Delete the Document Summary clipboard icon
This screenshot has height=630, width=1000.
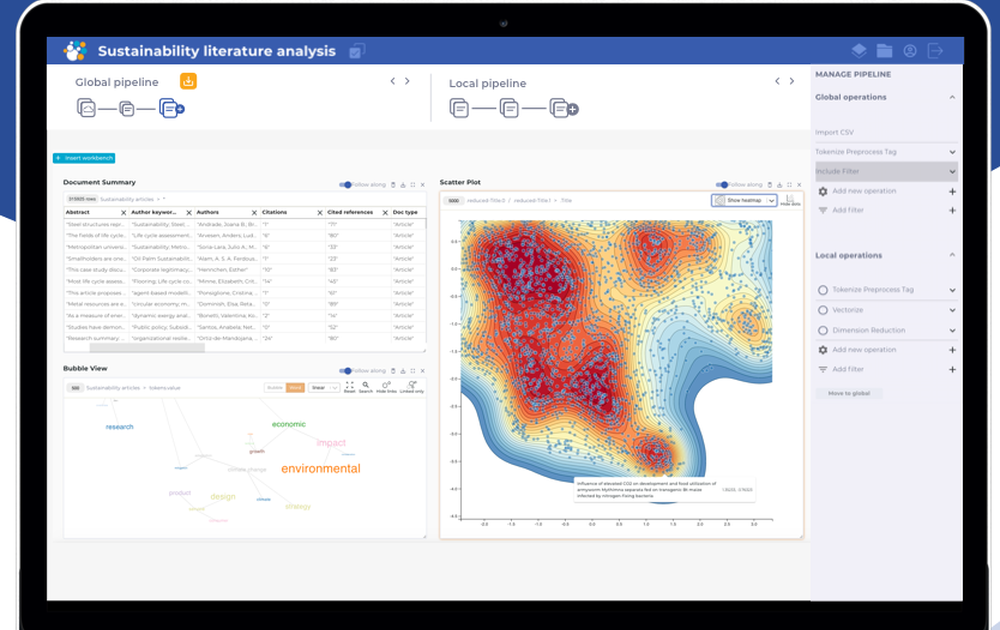click(x=393, y=185)
